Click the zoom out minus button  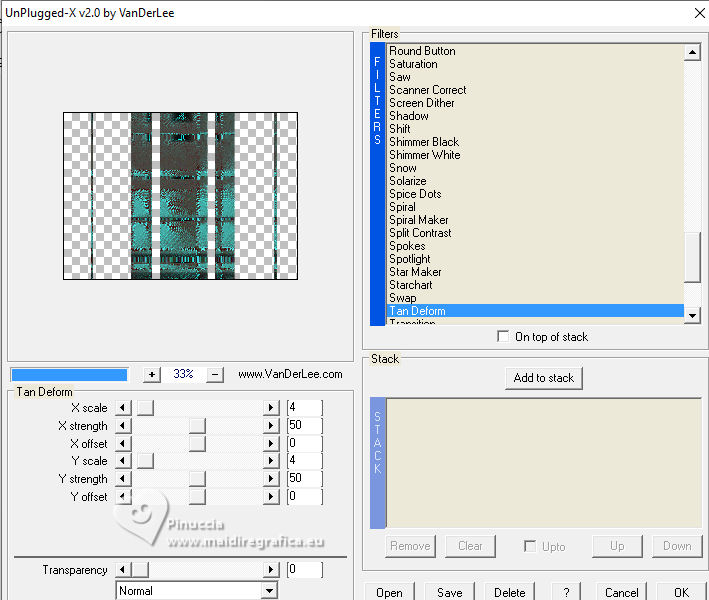click(x=215, y=374)
